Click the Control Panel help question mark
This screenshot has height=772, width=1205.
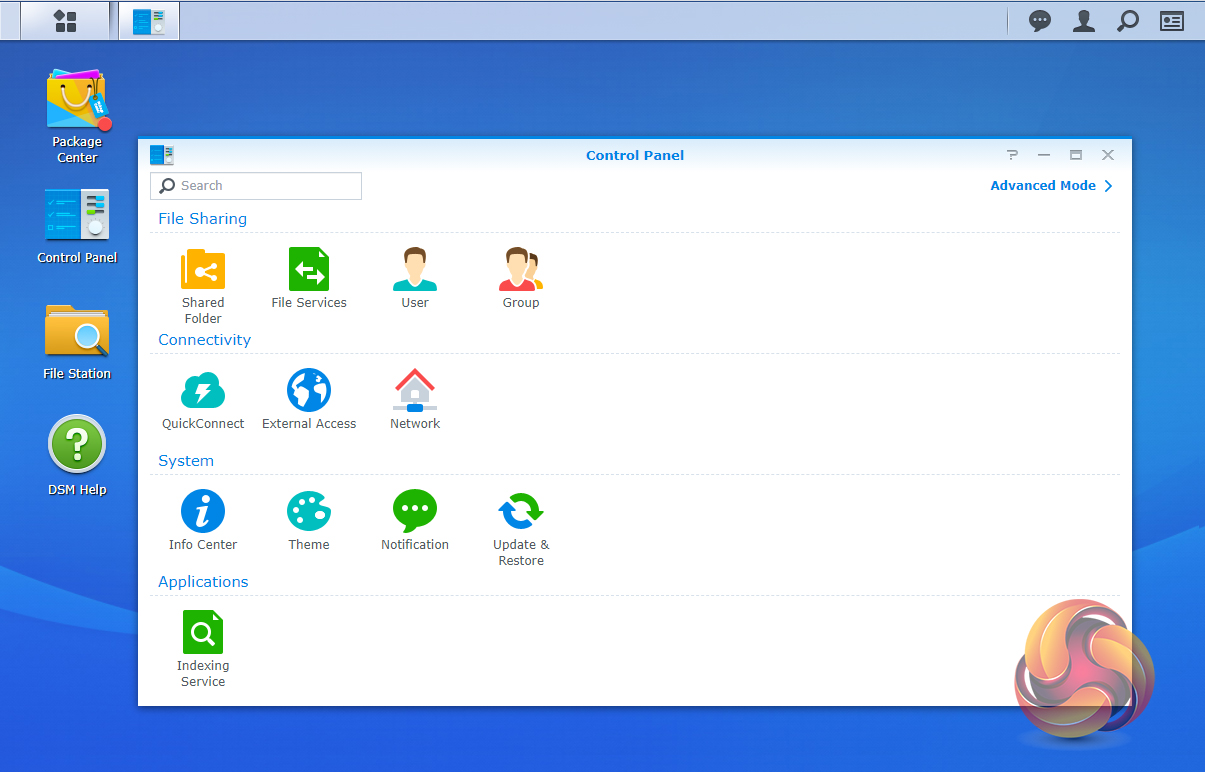(1012, 155)
